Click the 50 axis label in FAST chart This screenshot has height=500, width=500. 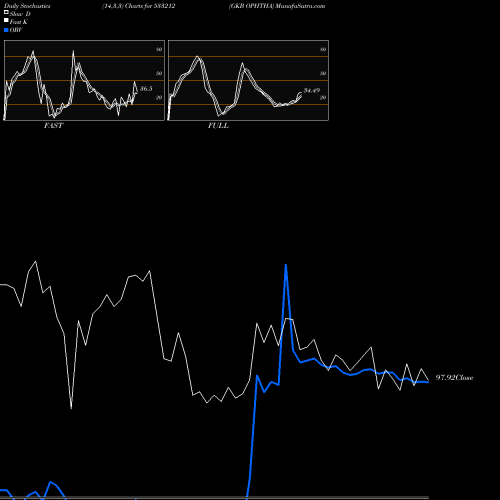(x=159, y=73)
